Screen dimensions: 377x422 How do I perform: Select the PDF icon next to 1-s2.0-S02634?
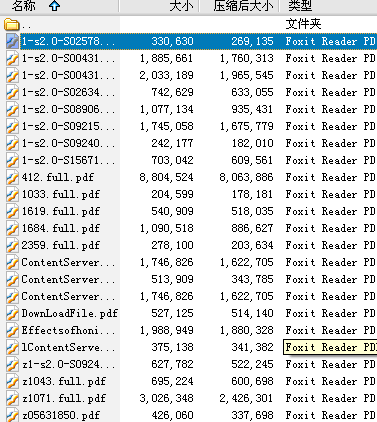(12, 92)
